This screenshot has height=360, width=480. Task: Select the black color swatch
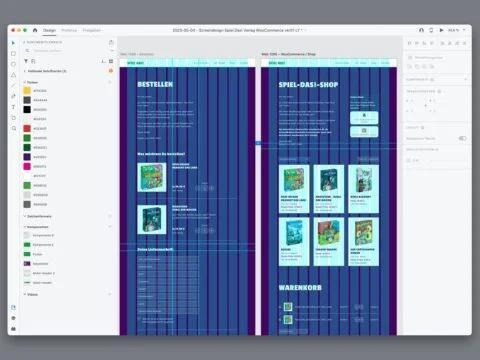(x=27, y=109)
